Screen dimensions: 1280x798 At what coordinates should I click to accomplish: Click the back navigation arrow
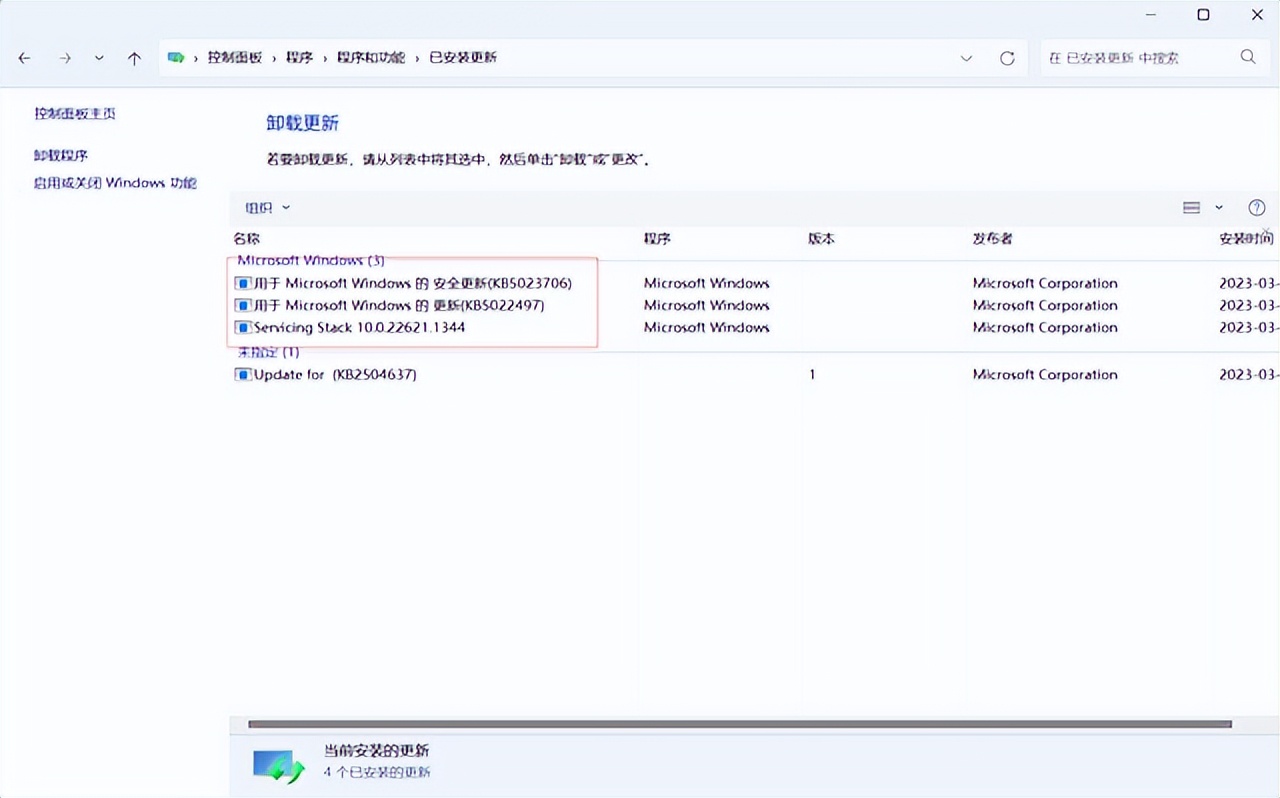[24, 58]
